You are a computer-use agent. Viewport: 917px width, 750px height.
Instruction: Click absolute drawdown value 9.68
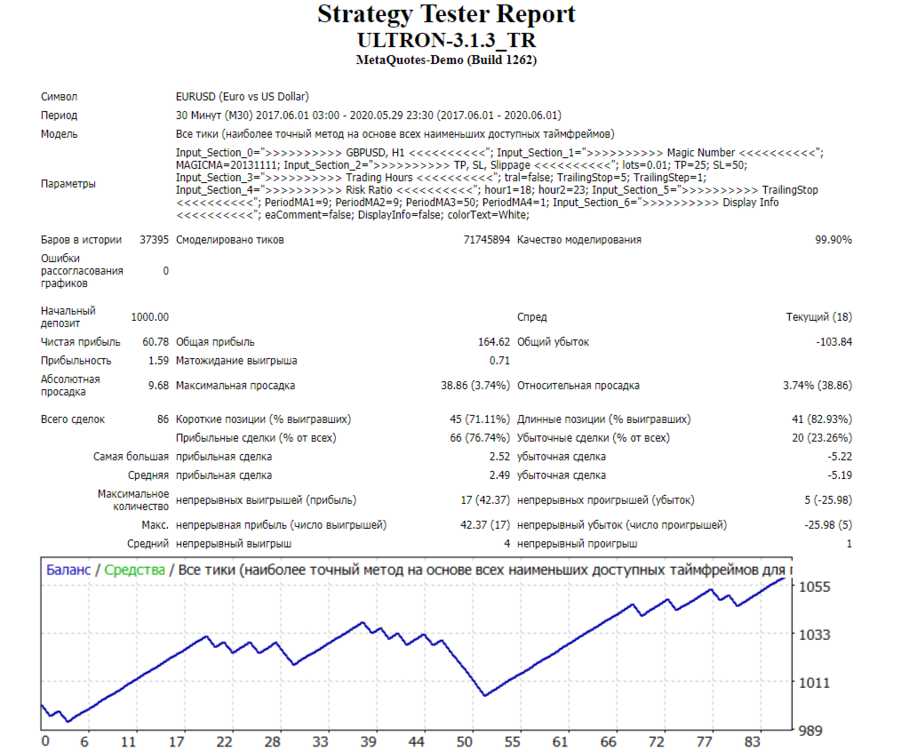click(x=158, y=386)
